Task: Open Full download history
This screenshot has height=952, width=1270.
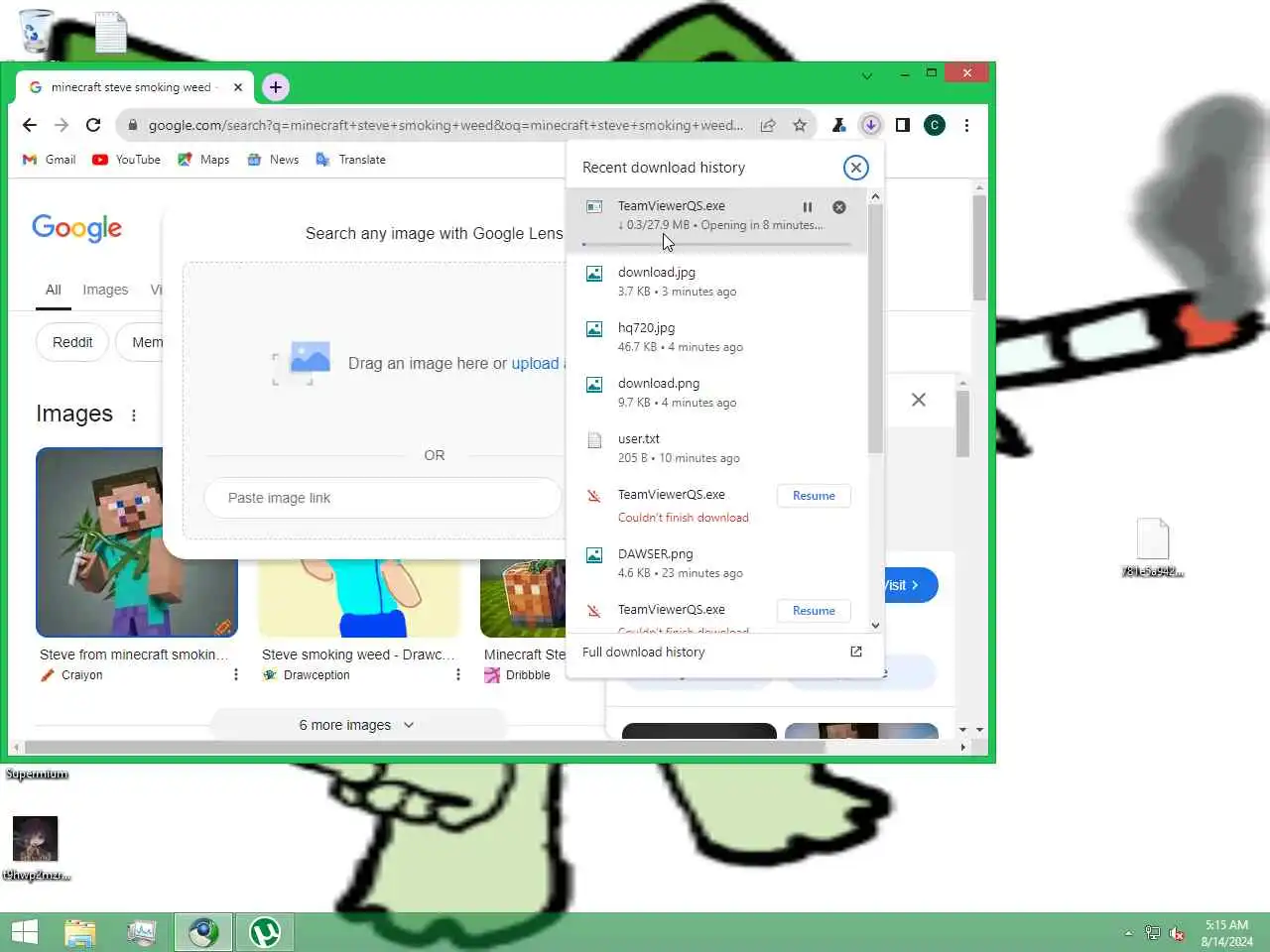Action: click(722, 653)
